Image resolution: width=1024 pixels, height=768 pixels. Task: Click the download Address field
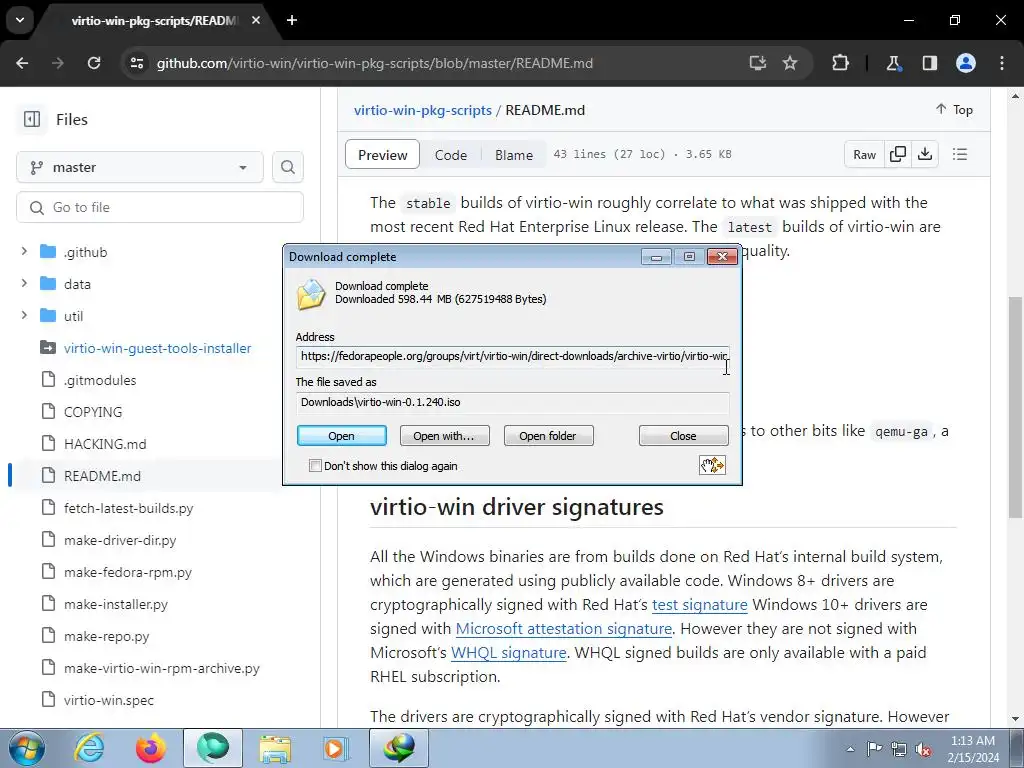coord(513,357)
